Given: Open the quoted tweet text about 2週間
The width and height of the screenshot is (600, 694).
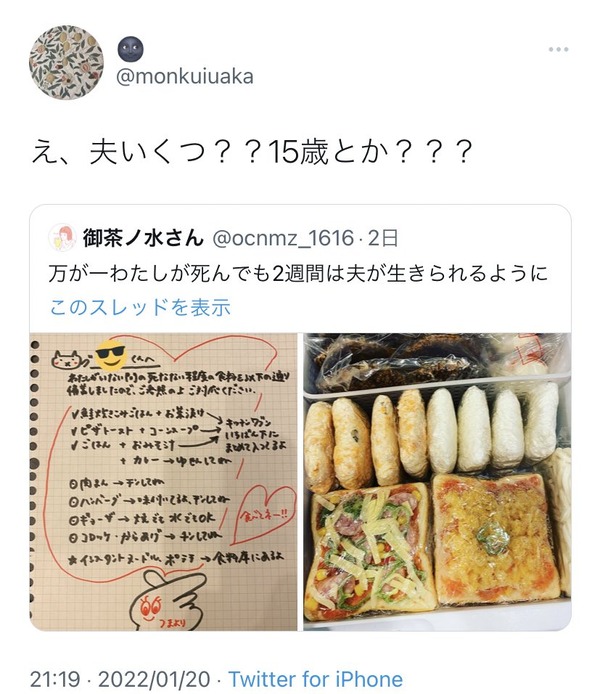Looking at the screenshot, I should (x=298, y=273).
